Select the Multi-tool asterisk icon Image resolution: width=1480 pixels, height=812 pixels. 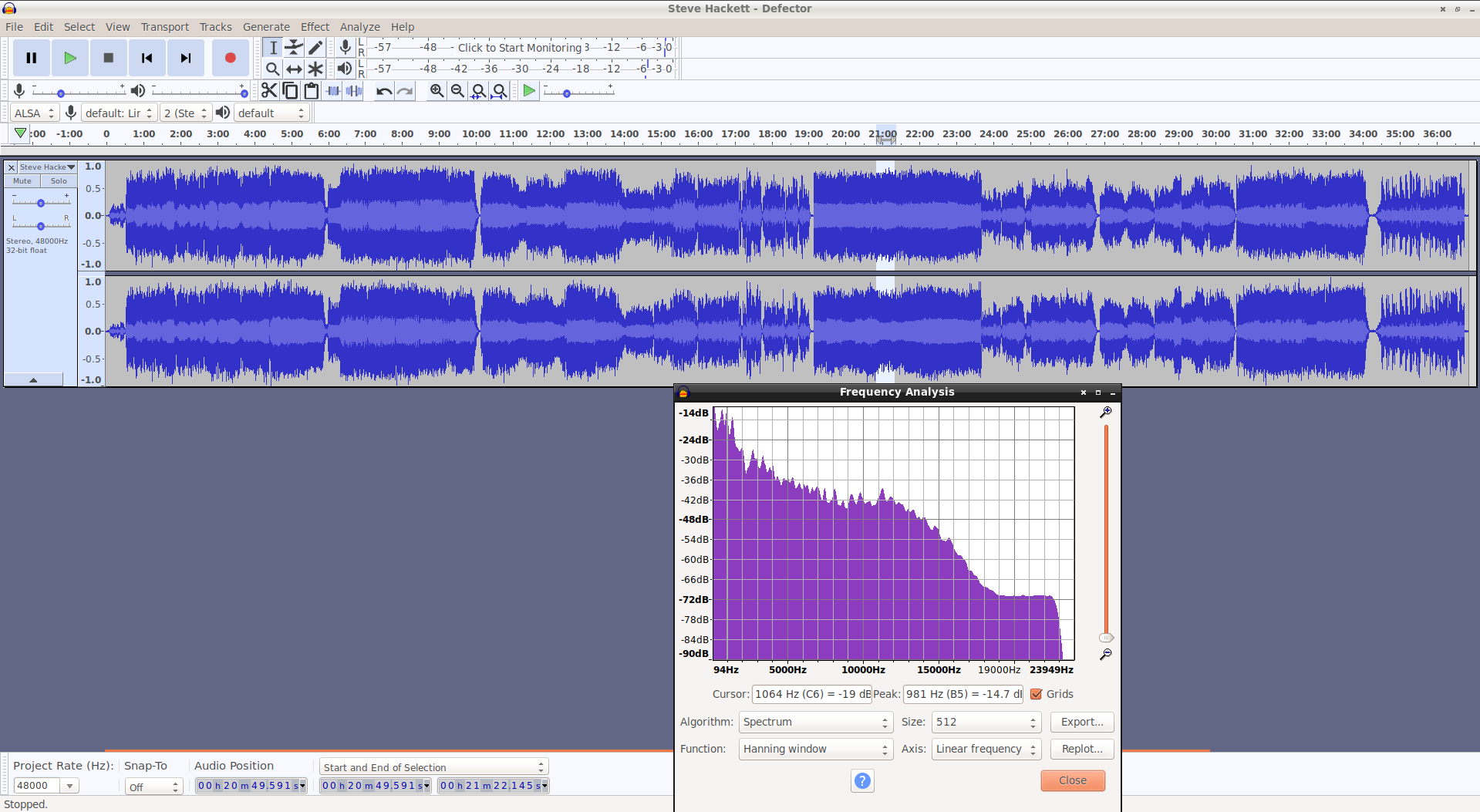point(315,69)
